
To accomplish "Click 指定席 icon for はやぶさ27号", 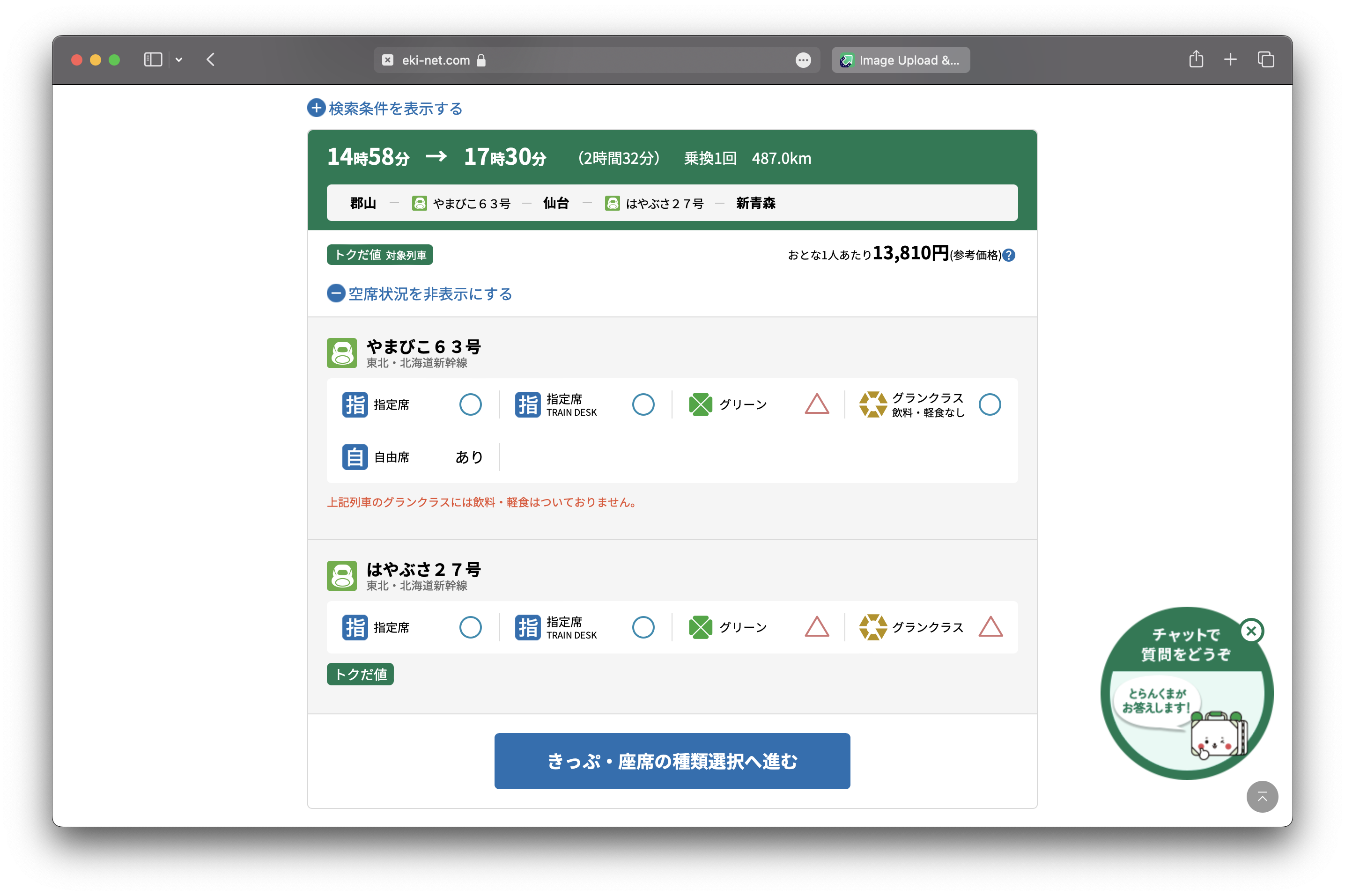I will click(x=355, y=627).
